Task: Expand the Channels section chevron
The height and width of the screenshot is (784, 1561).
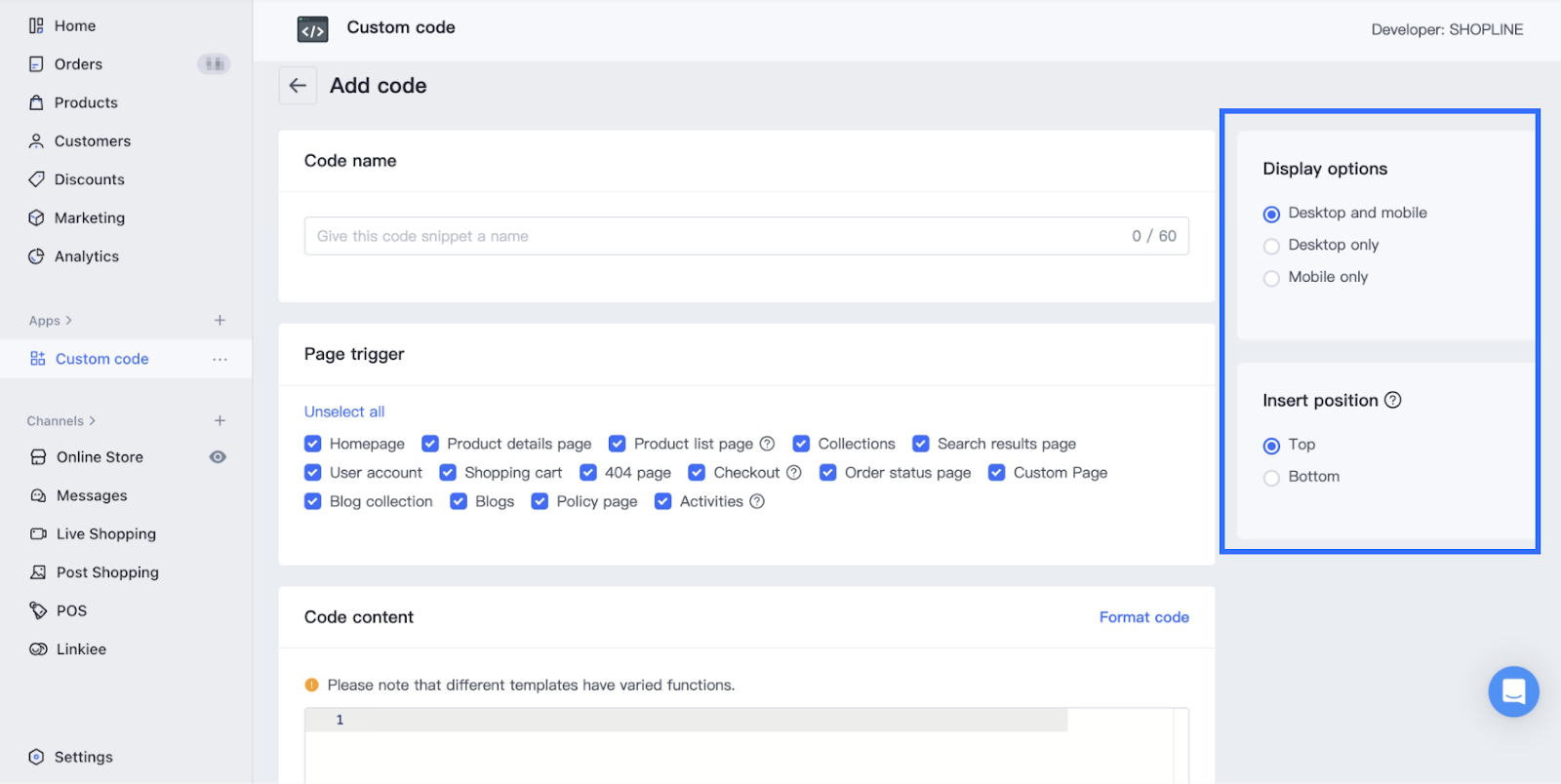Action: 93,420
